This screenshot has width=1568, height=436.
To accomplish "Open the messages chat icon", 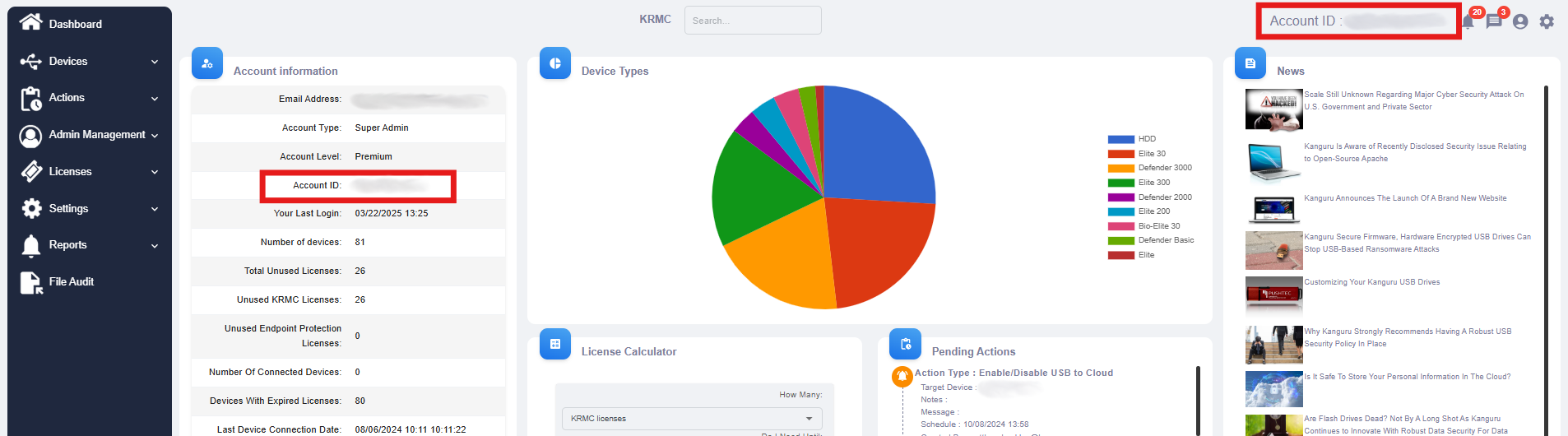I will coord(1494,21).
